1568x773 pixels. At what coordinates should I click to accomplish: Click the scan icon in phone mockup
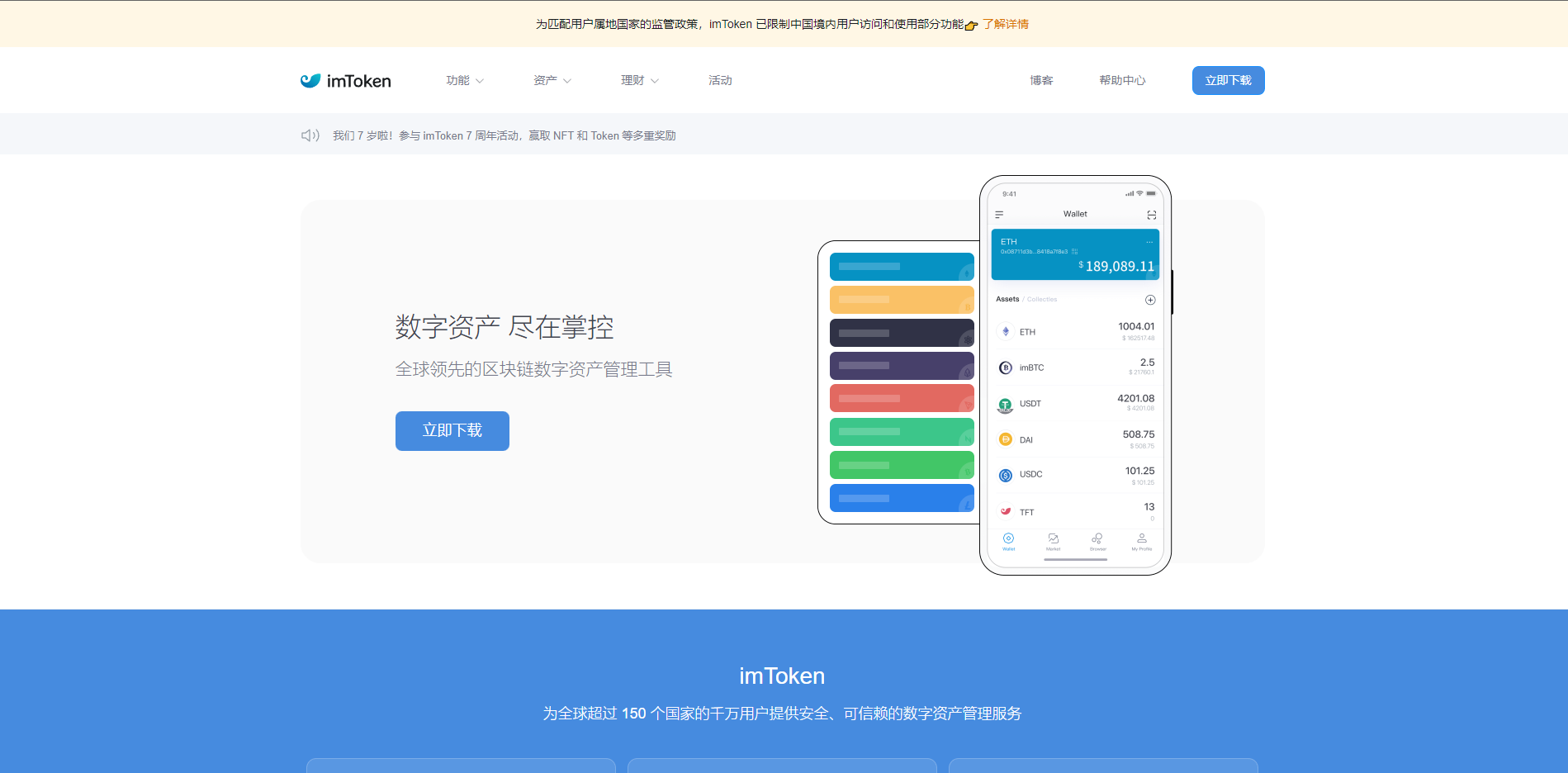click(x=1151, y=215)
